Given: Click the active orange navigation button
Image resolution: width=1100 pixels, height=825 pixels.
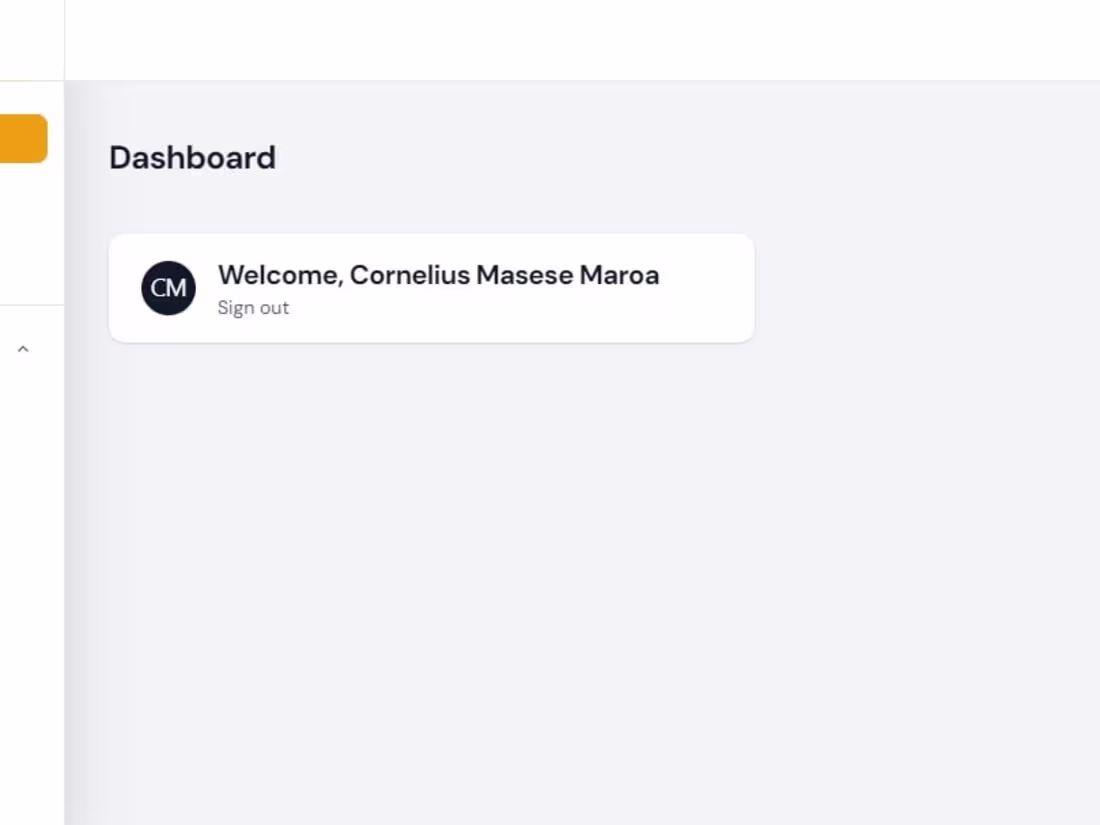Looking at the screenshot, I should tap(23, 138).
